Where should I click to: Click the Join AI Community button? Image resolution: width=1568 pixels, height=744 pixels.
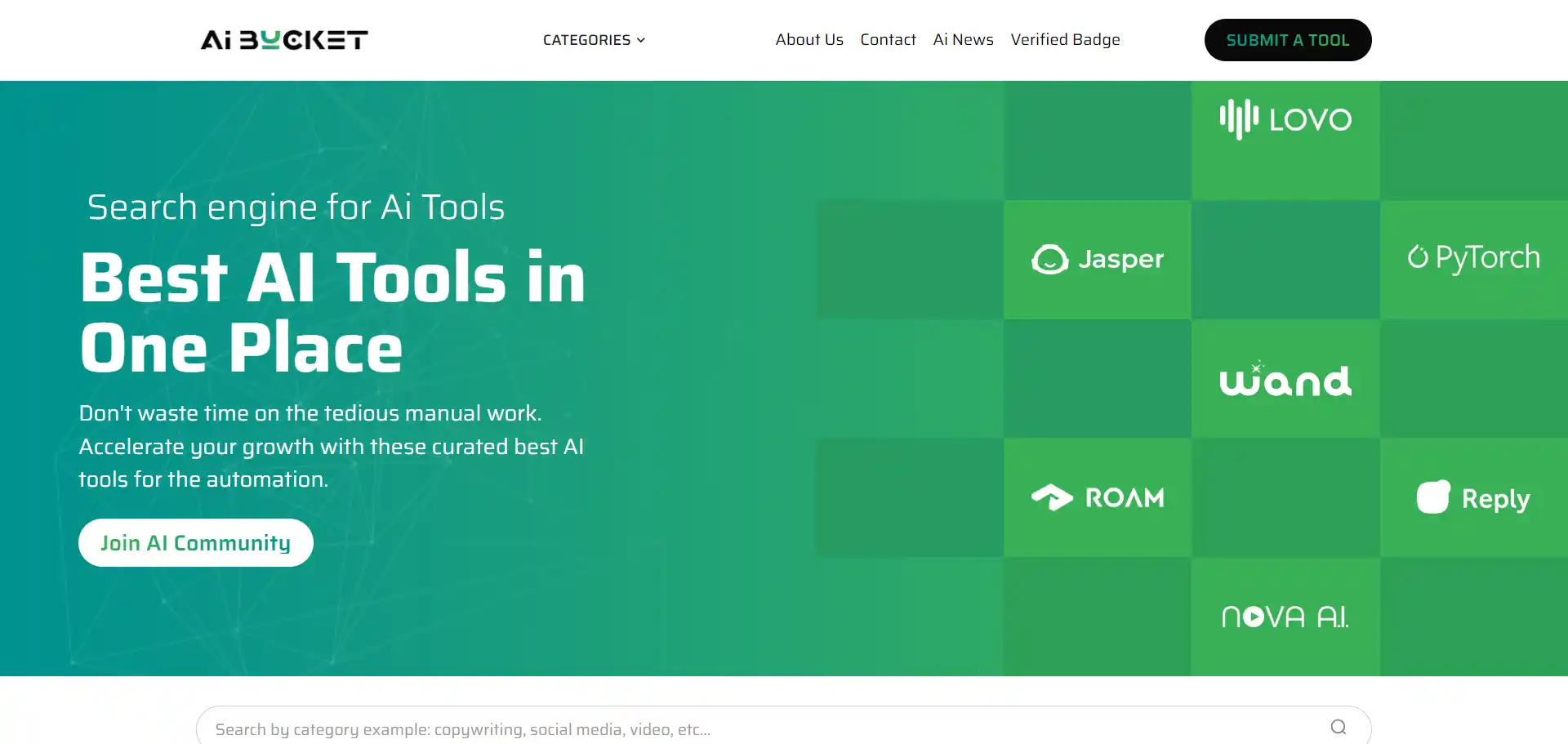click(x=196, y=543)
